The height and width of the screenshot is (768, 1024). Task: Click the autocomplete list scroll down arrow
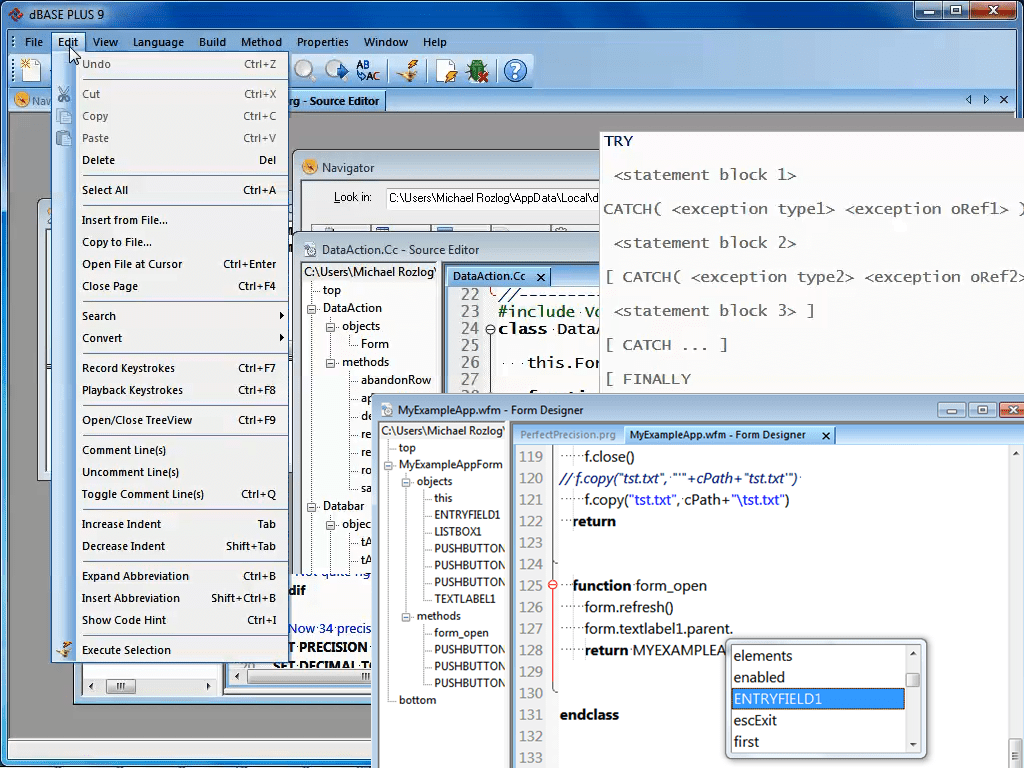tap(913, 744)
